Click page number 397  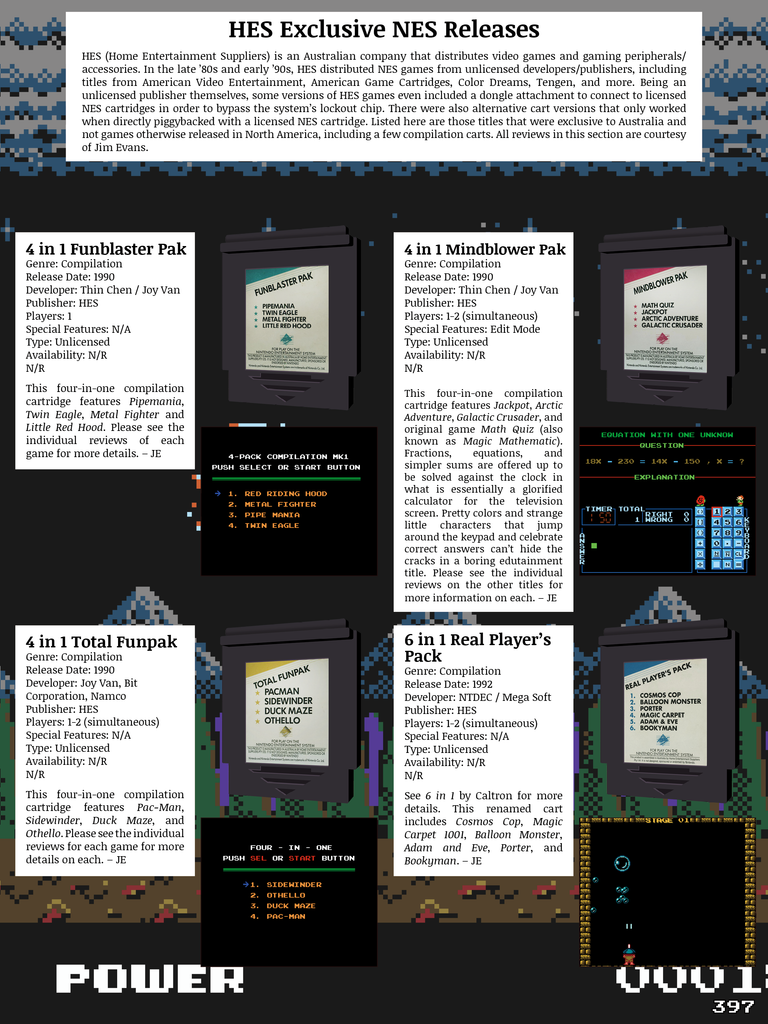[x=734, y=1006]
